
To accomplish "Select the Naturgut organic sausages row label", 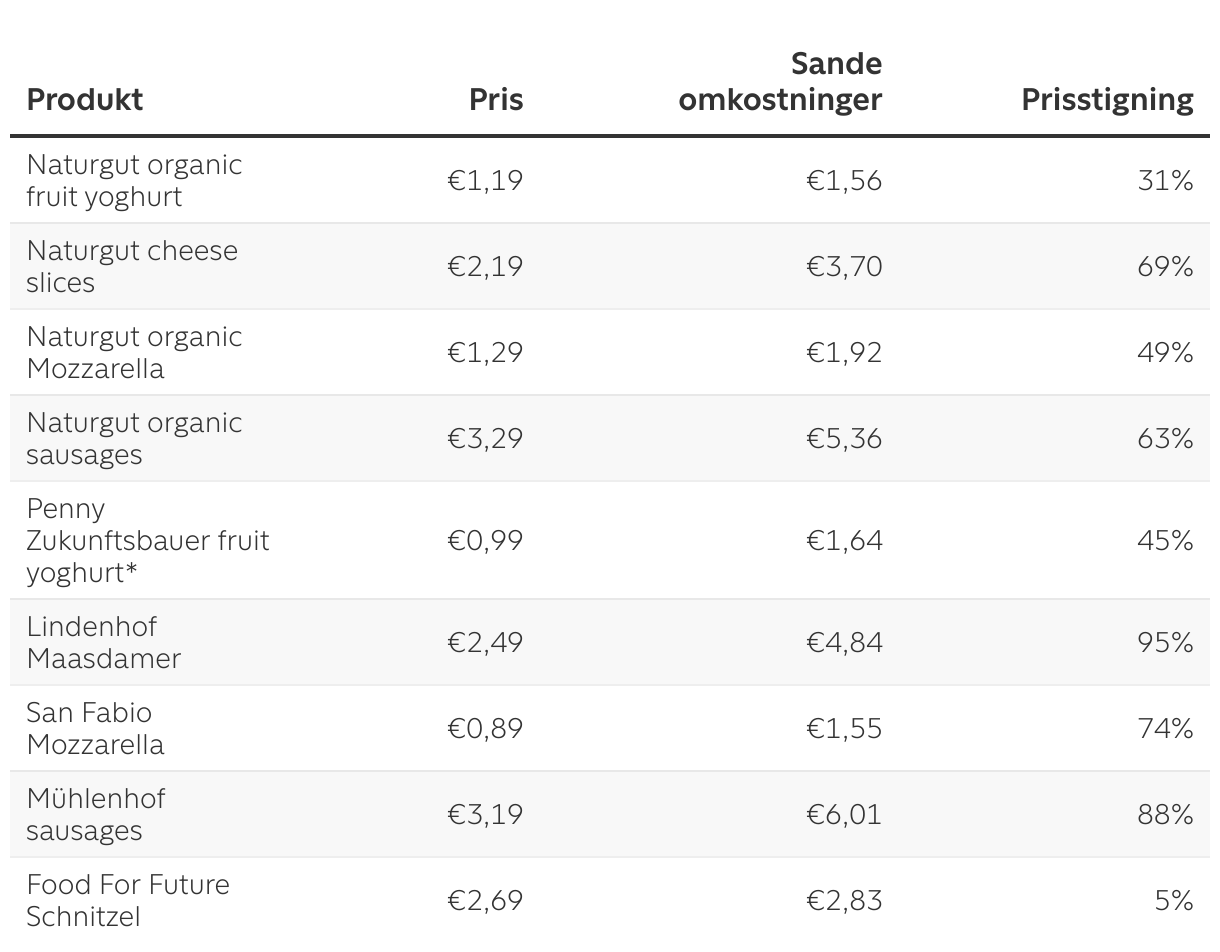I will point(134,439).
